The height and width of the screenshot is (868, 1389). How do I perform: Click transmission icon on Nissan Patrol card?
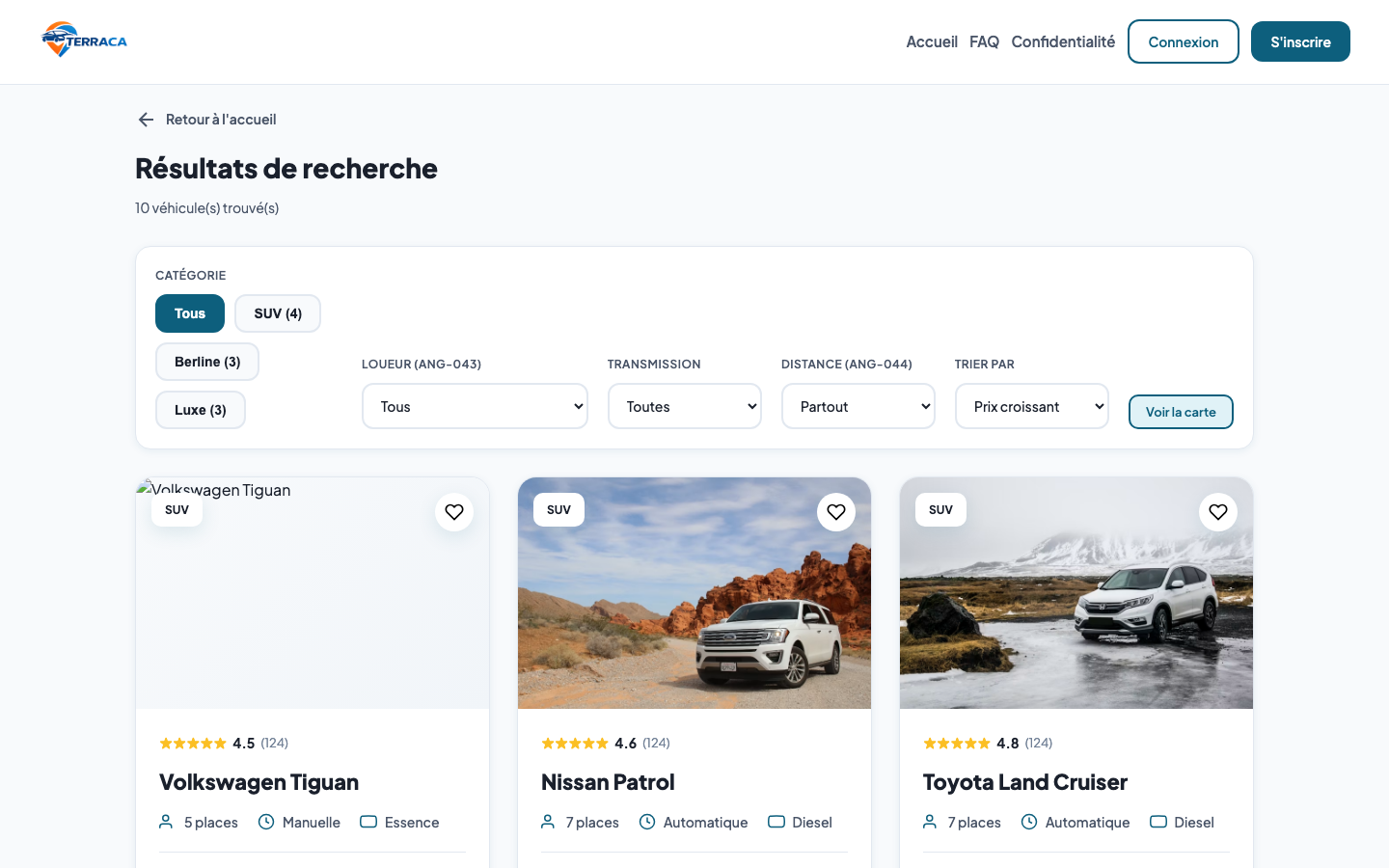tap(647, 822)
